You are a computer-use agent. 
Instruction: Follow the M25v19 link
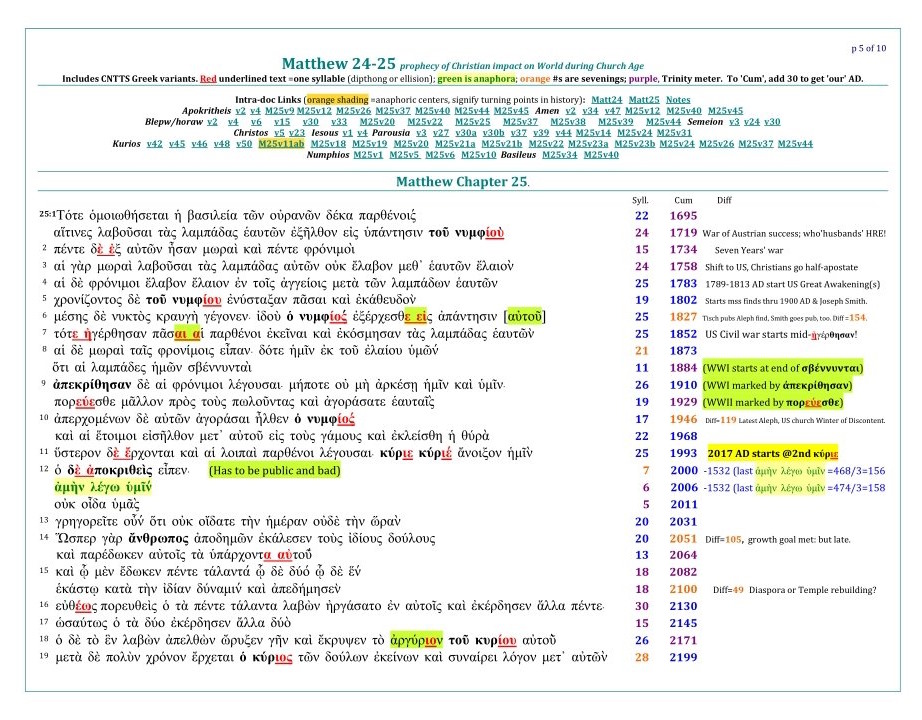(x=370, y=144)
